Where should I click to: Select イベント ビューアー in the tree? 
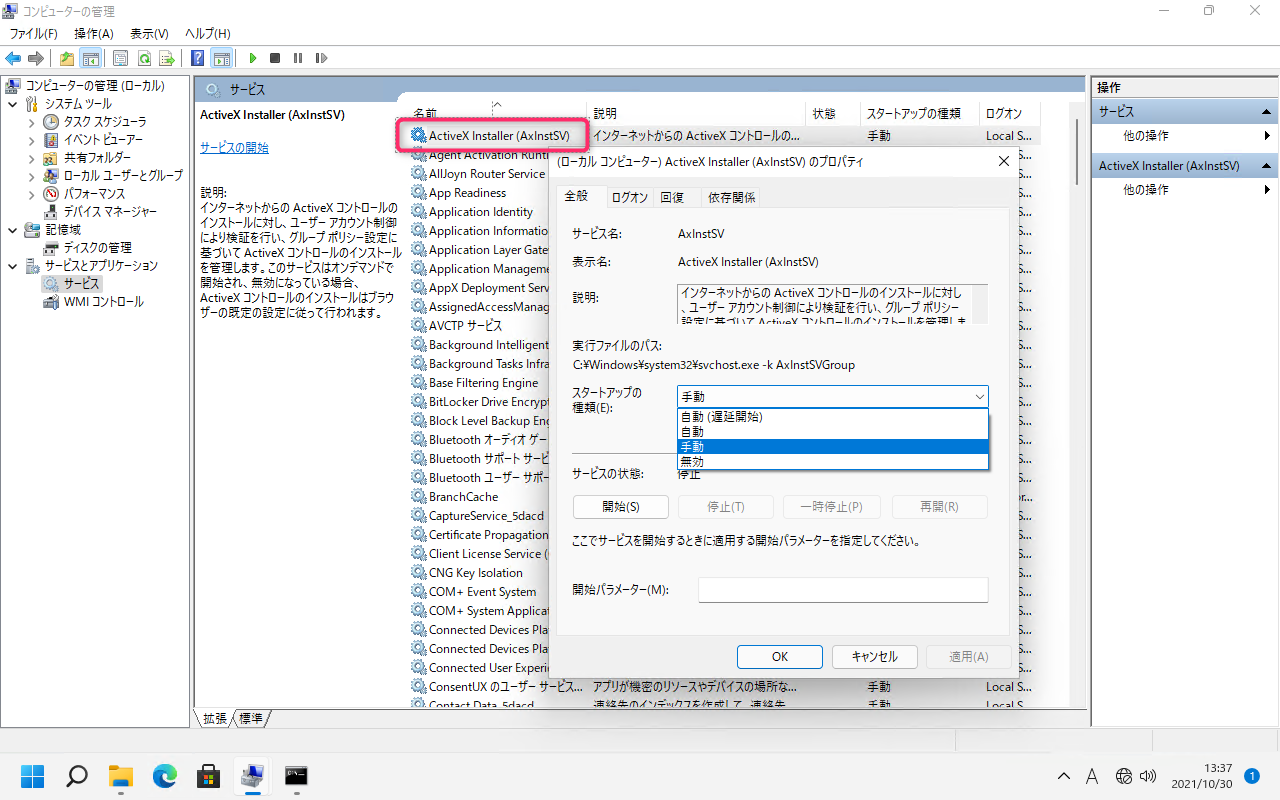[103, 139]
